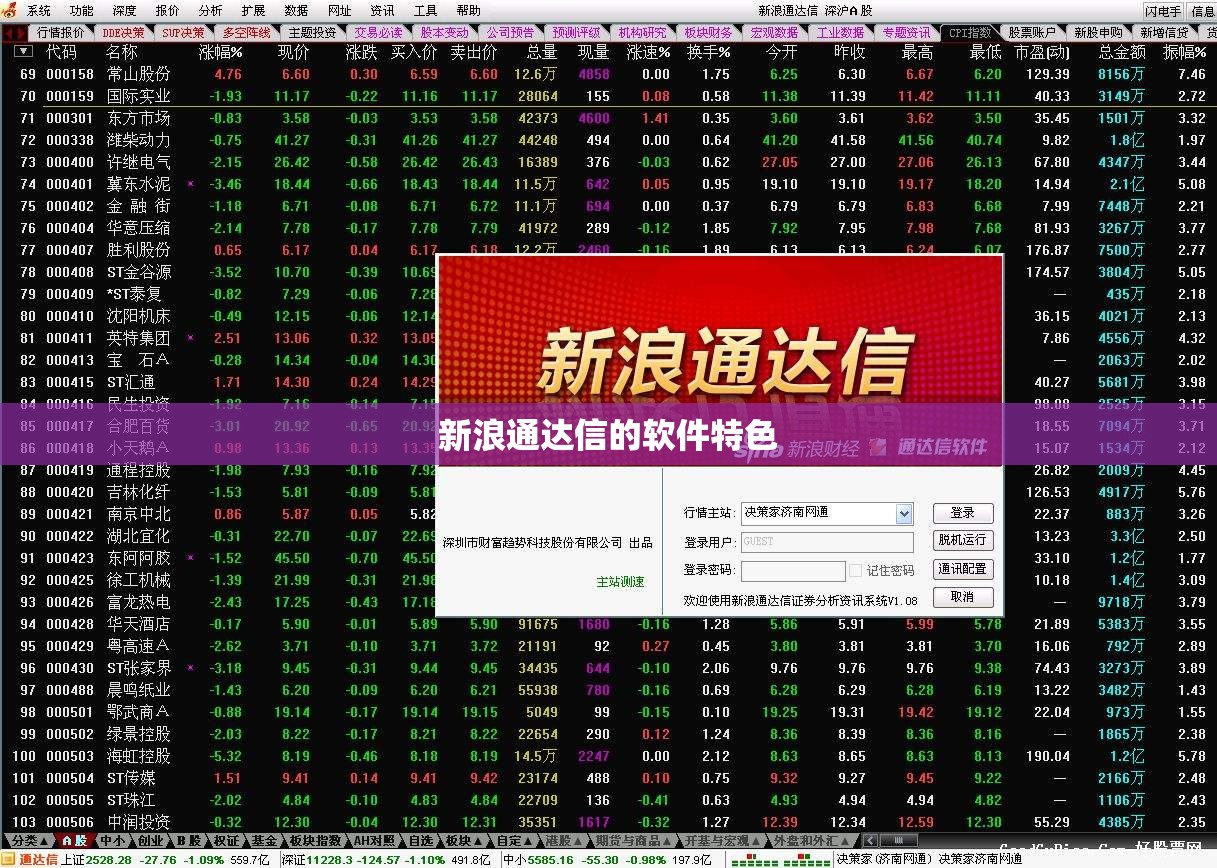Select the 中润投资 stock name

(x=138, y=822)
